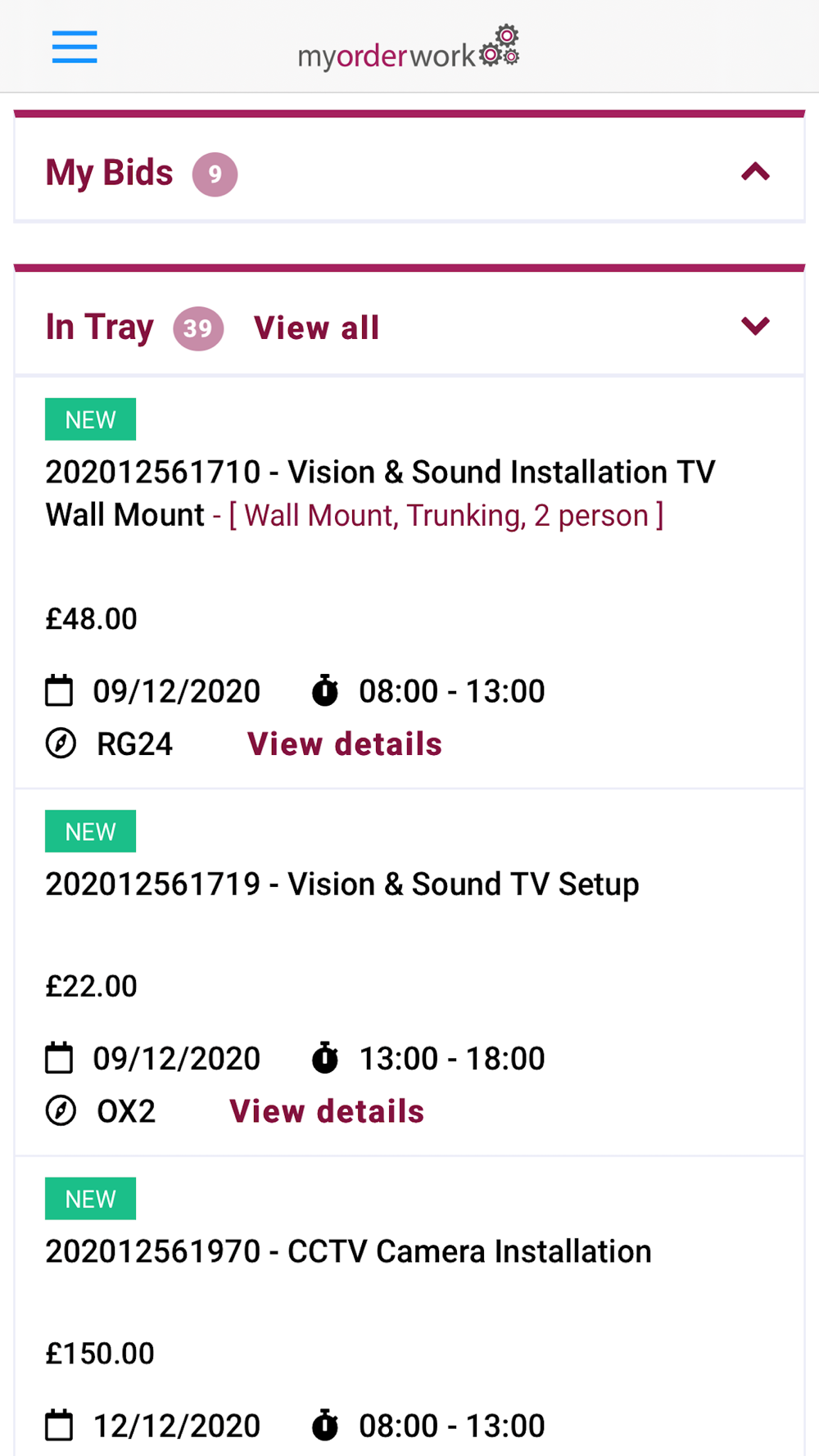Select the My Bids heading
The image size is (819, 1456).
(110, 173)
